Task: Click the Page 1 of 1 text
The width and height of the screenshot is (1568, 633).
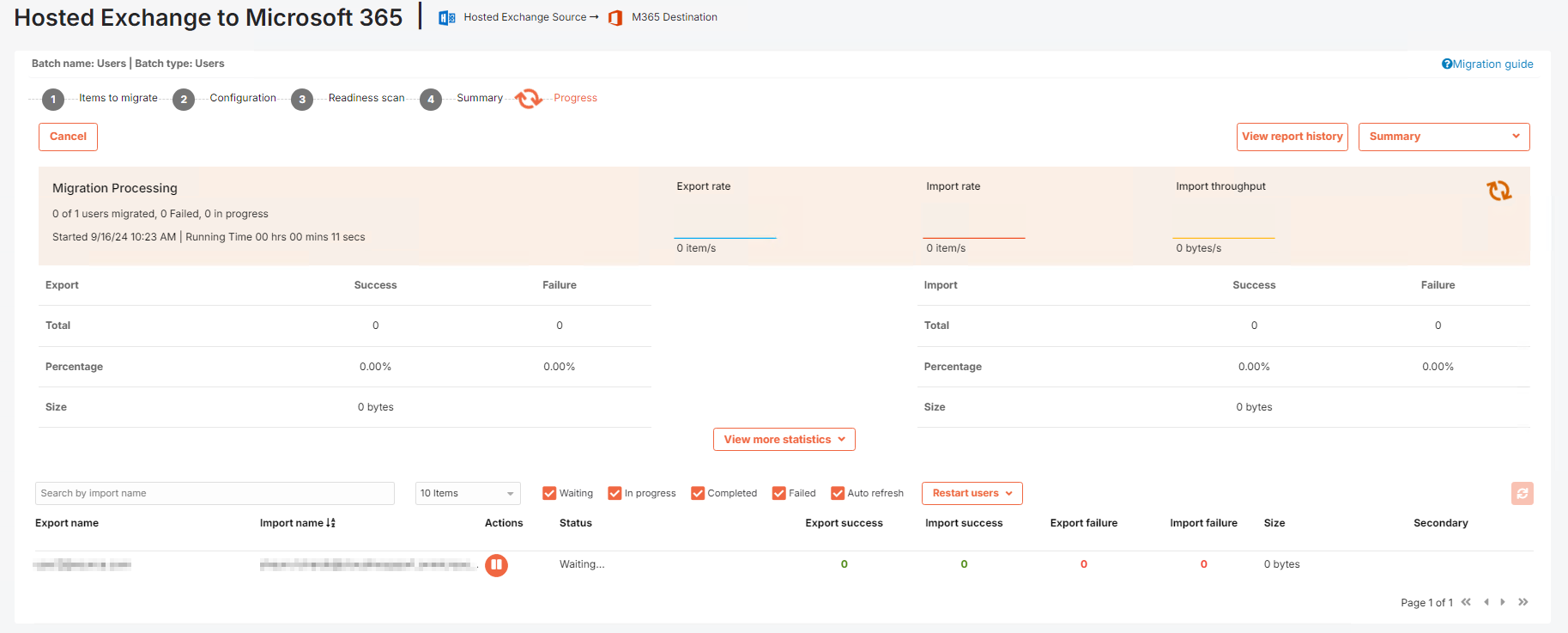Action: tap(1426, 603)
